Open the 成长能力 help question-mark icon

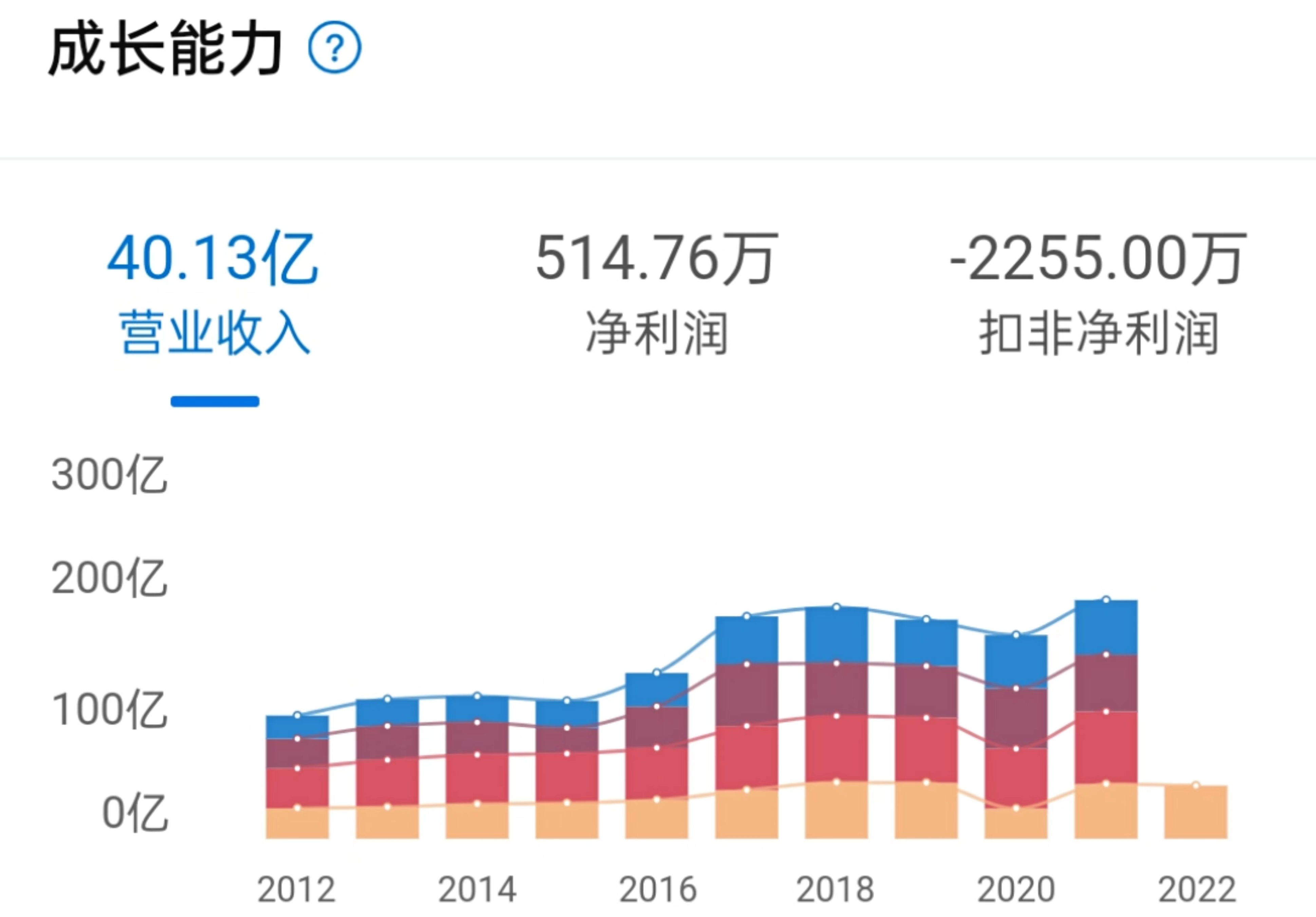(335, 47)
